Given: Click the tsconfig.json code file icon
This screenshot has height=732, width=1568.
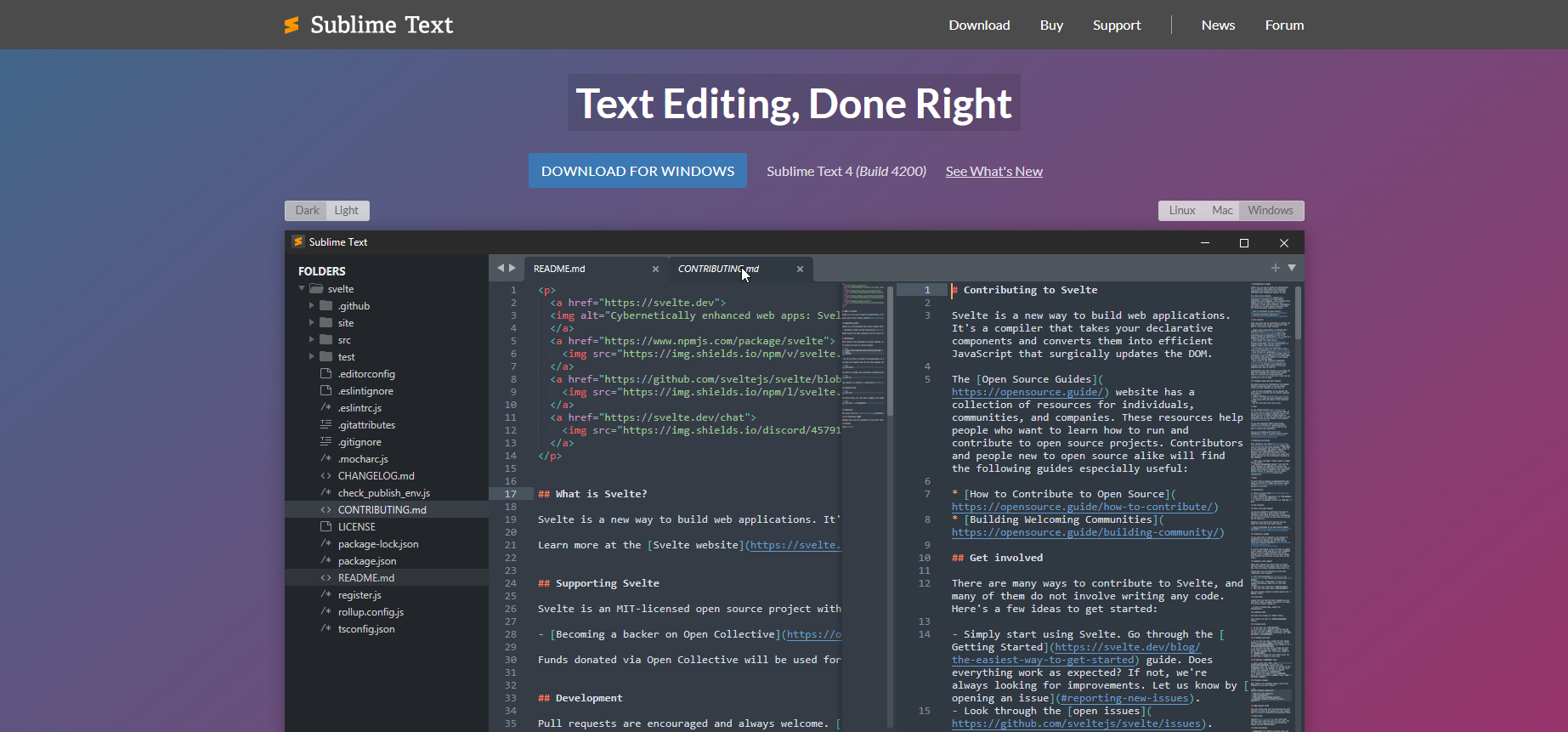Looking at the screenshot, I should [325, 628].
